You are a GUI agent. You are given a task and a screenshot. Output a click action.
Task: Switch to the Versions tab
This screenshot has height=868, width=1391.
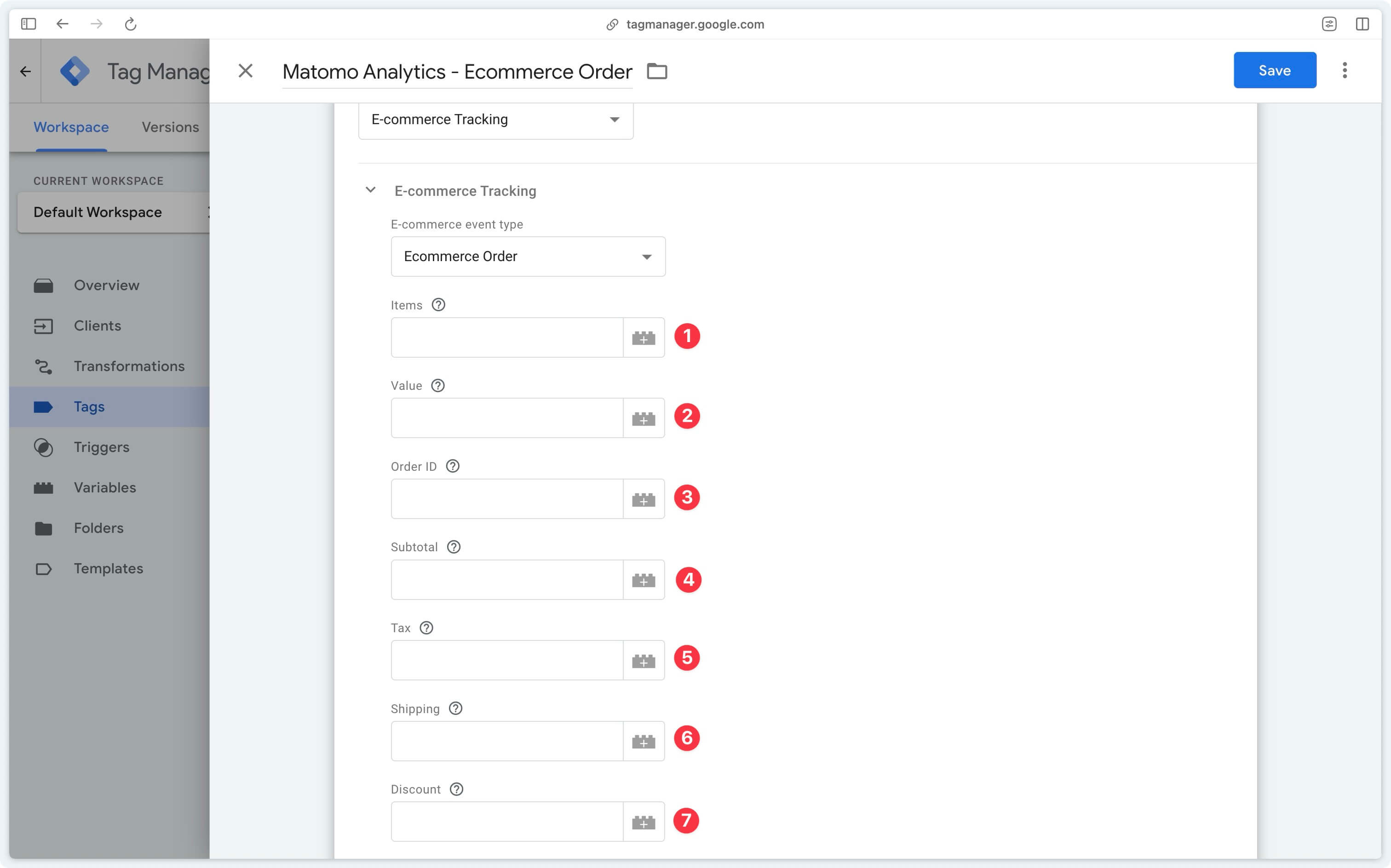(x=171, y=127)
